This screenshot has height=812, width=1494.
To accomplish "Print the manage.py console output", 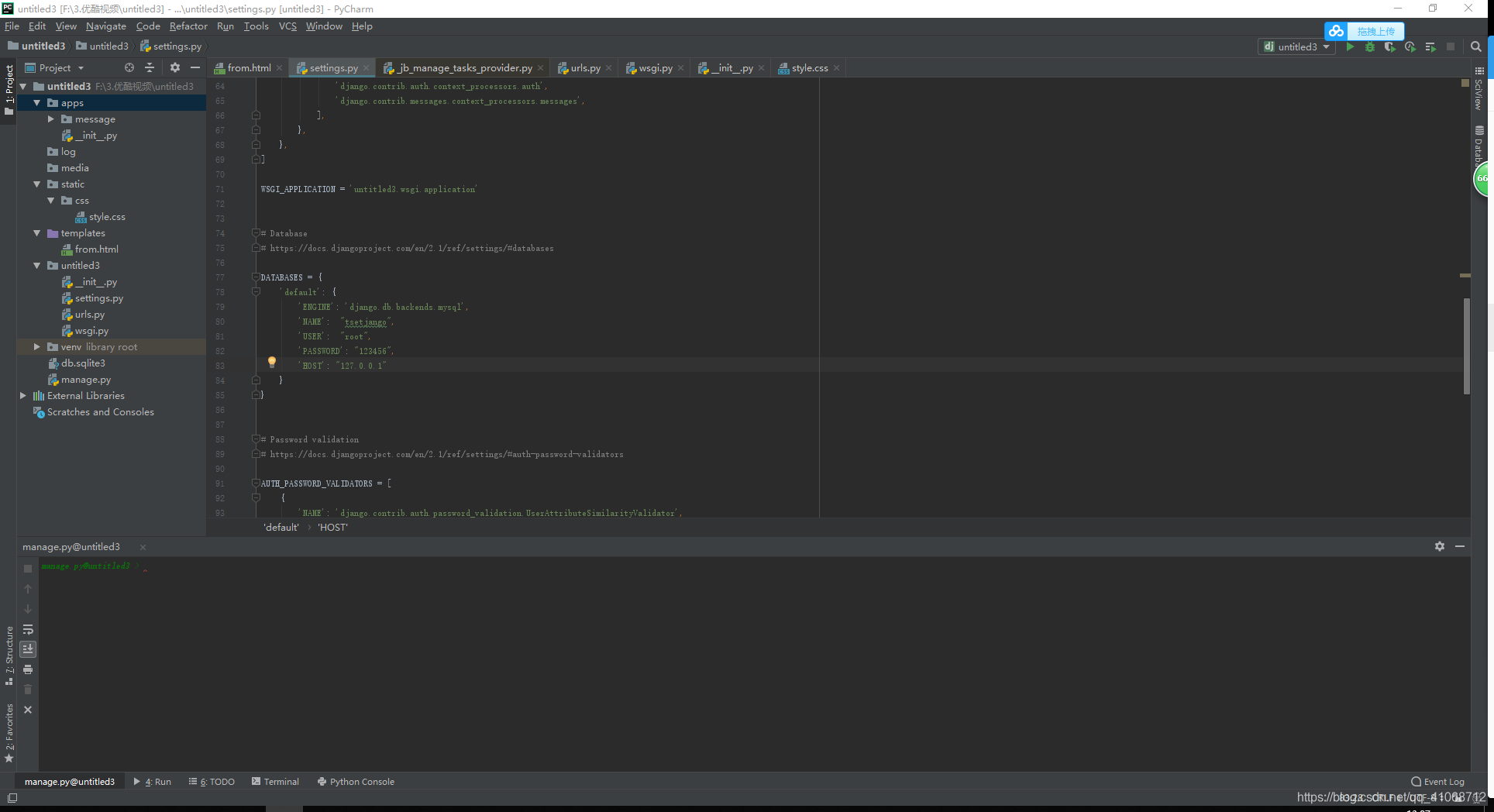I will click(x=28, y=669).
